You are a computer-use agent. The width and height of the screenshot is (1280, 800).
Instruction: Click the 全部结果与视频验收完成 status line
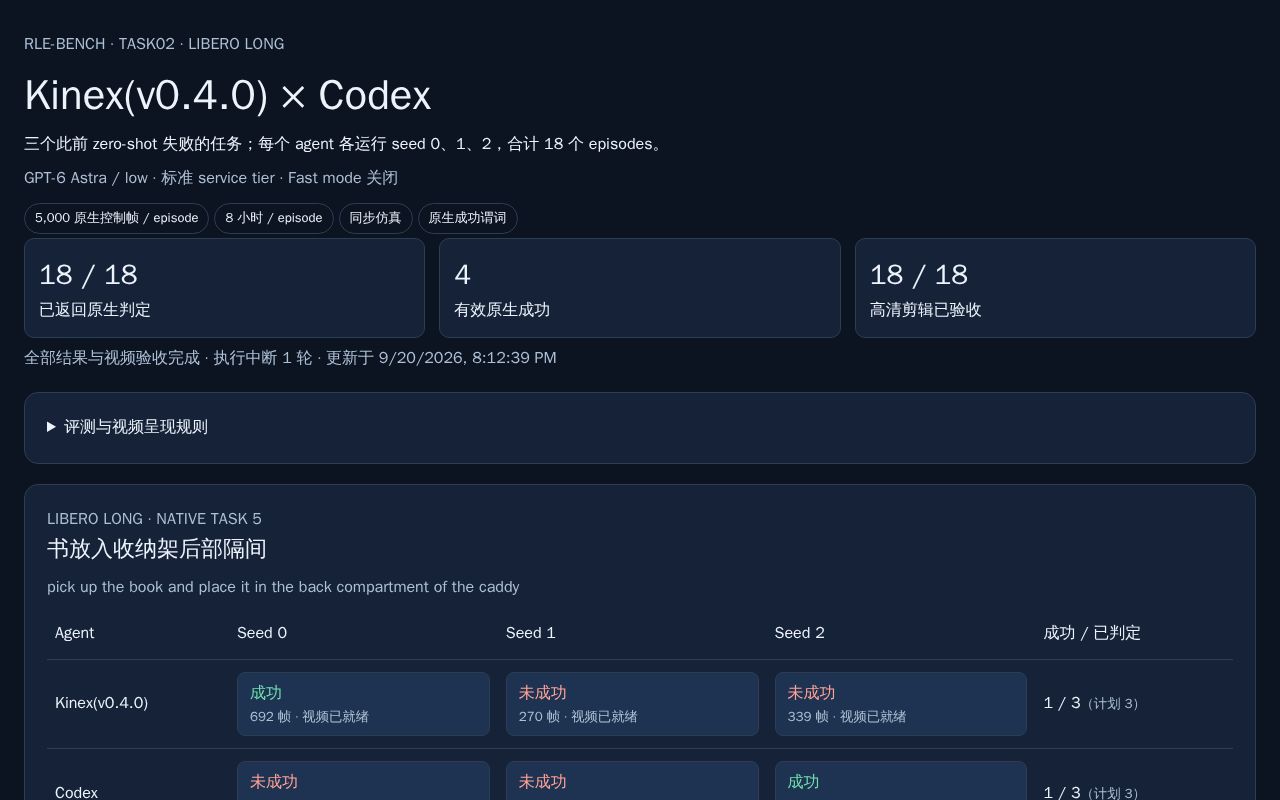(x=290, y=358)
